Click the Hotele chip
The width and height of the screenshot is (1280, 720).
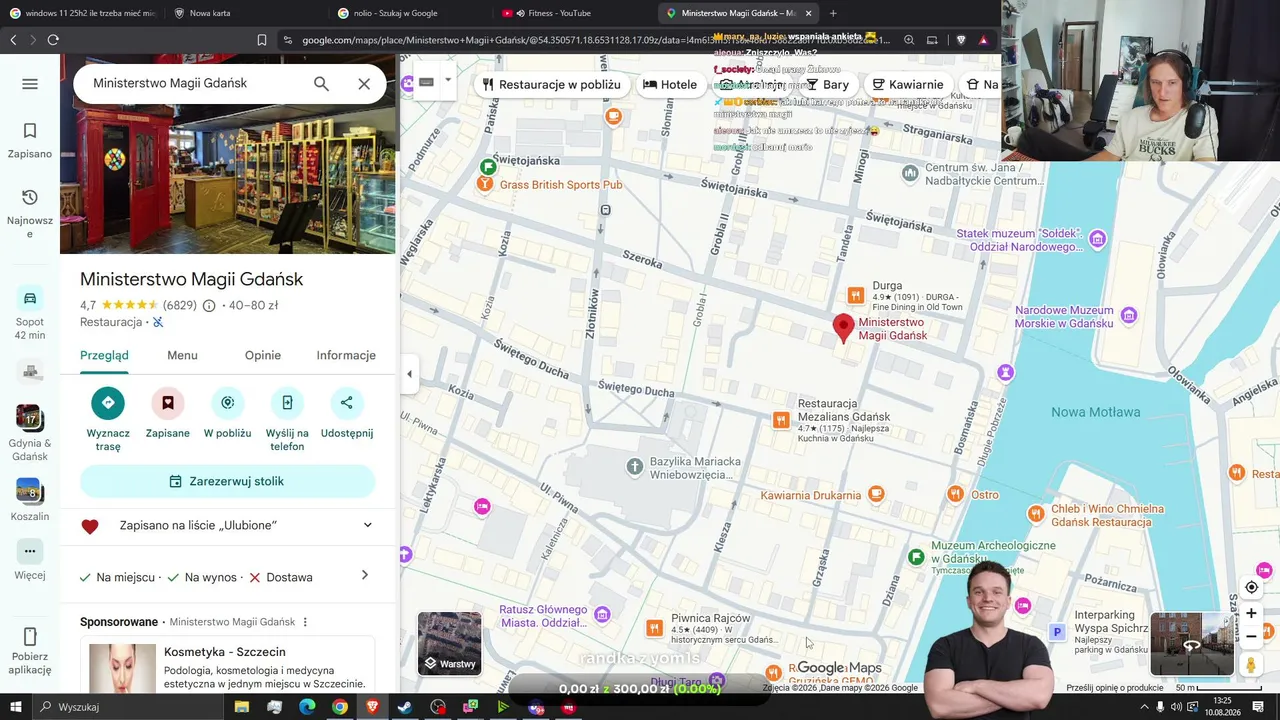point(670,84)
